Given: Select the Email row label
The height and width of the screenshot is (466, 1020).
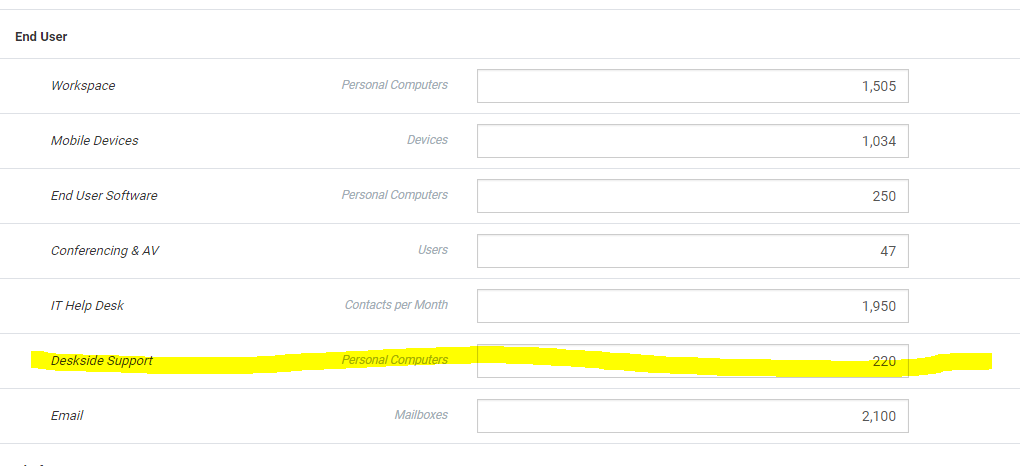Looking at the screenshot, I should coord(67,416).
